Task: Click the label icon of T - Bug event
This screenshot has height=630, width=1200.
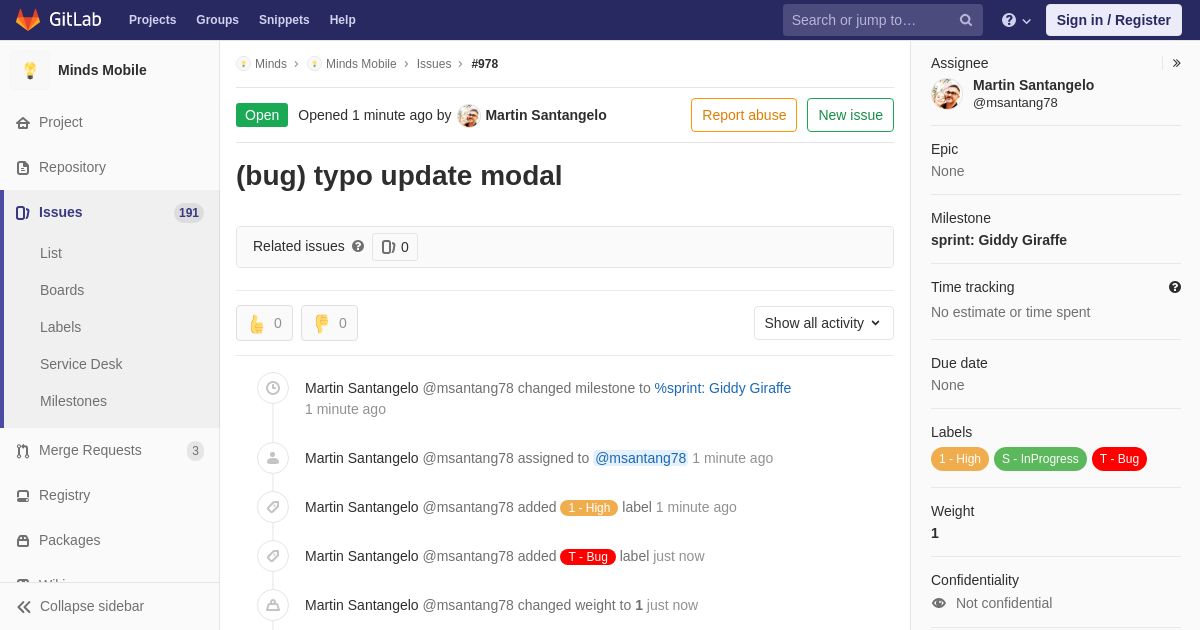Action: [x=273, y=556]
